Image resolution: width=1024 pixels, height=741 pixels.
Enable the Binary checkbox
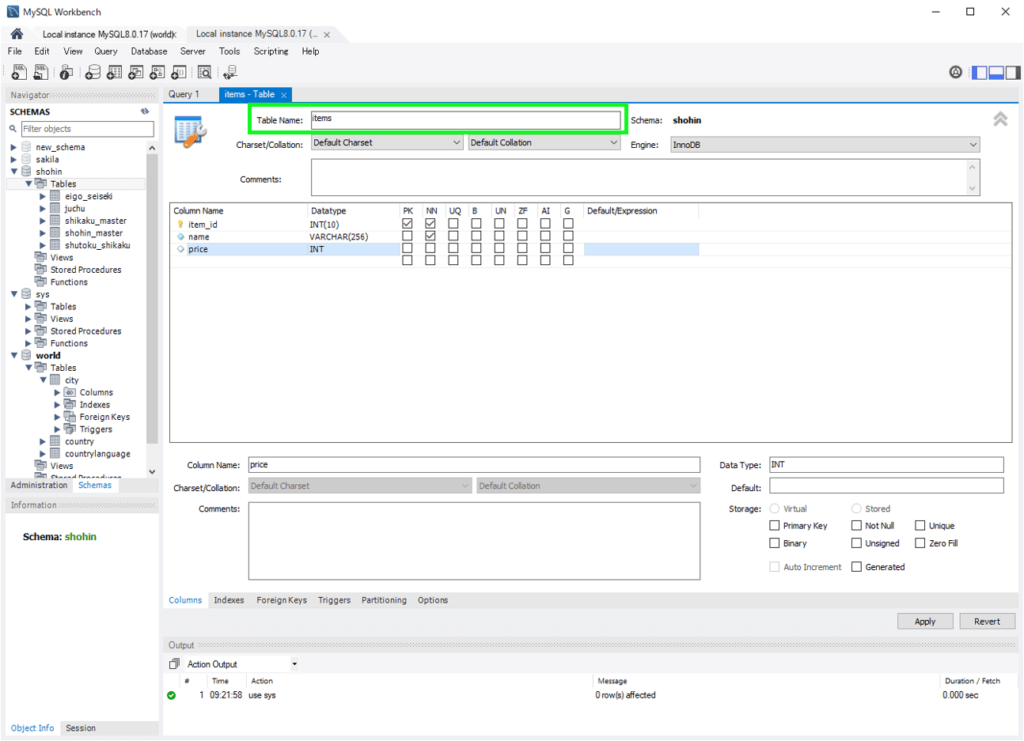click(x=775, y=543)
